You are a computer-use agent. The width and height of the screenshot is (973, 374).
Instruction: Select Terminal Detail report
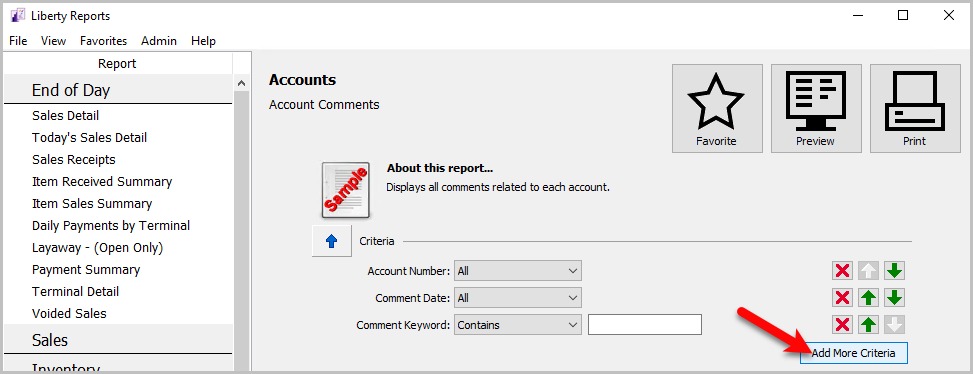coord(76,292)
